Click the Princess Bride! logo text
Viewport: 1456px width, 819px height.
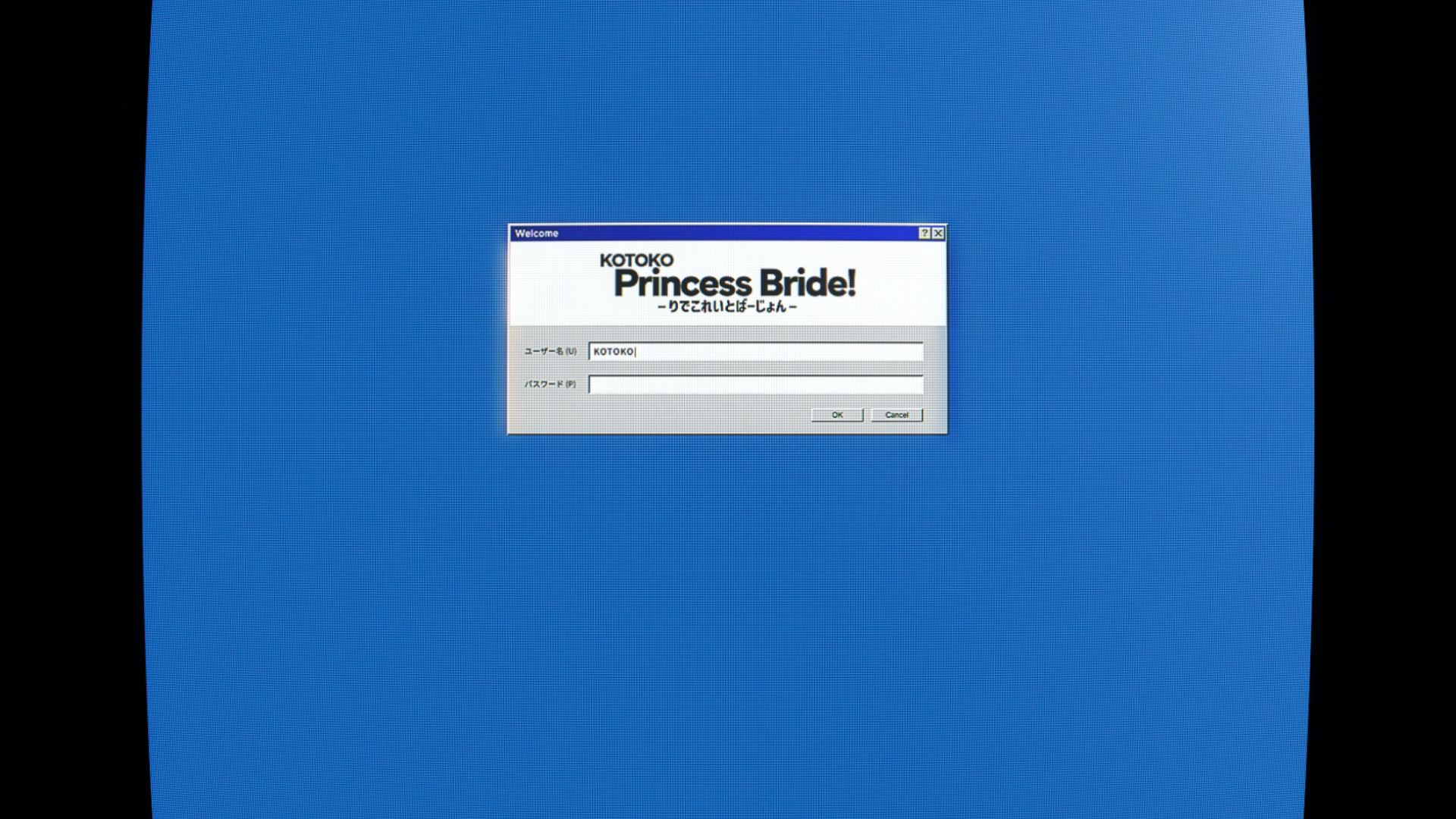click(x=734, y=284)
